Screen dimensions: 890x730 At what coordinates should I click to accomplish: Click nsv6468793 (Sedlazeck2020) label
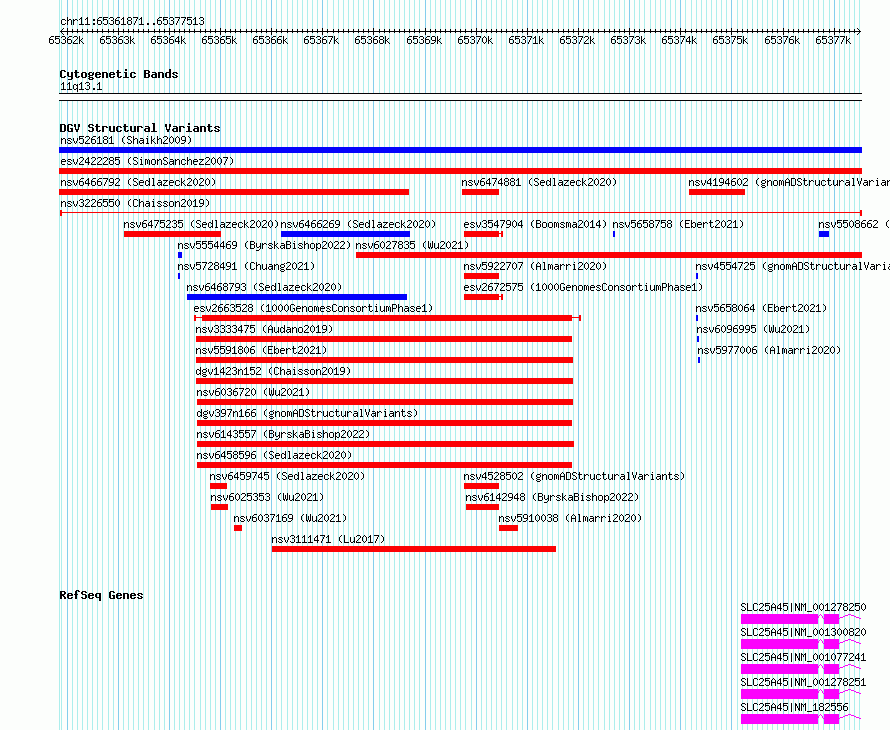(264, 287)
